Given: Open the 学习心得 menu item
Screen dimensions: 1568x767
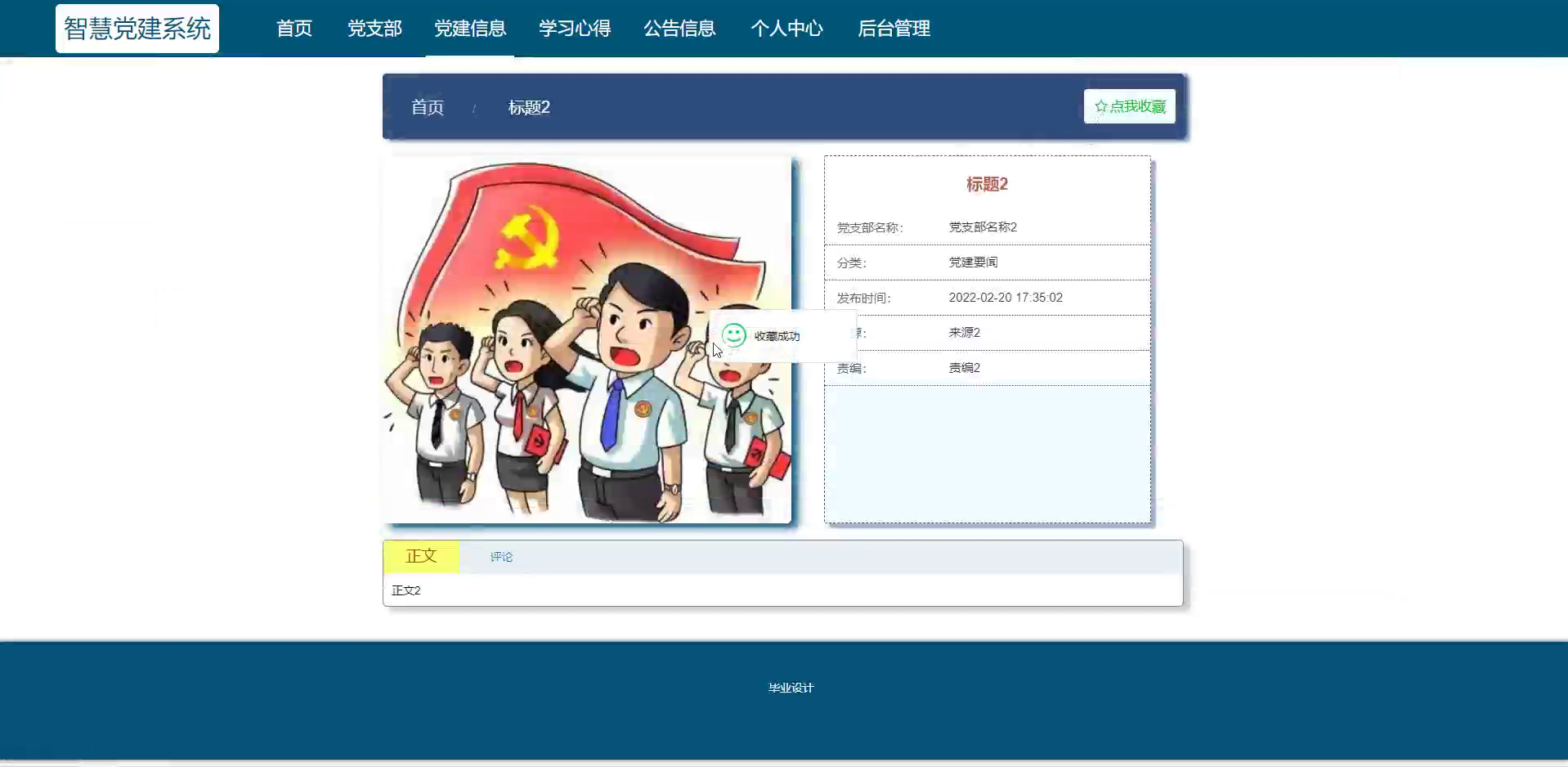Looking at the screenshot, I should [x=575, y=29].
